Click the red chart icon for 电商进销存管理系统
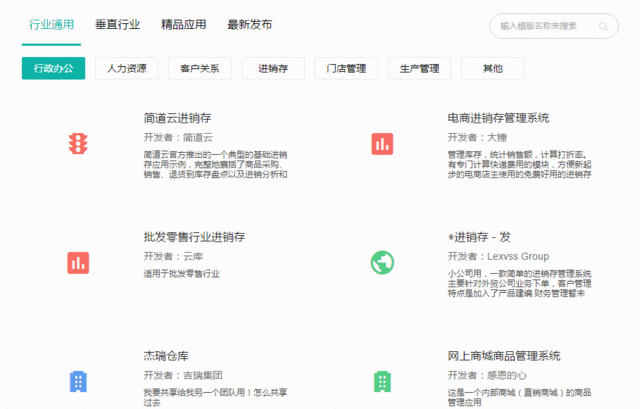 pyautogui.click(x=382, y=144)
